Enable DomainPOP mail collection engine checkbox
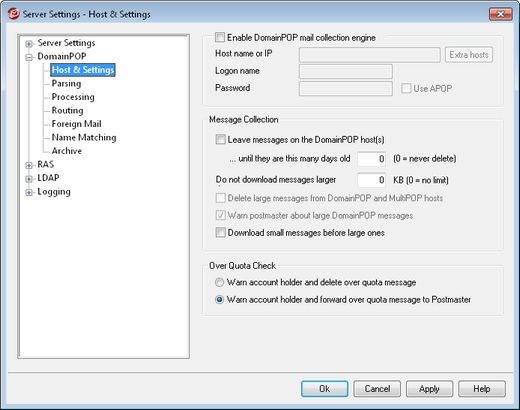The image size is (520, 410). (x=220, y=37)
